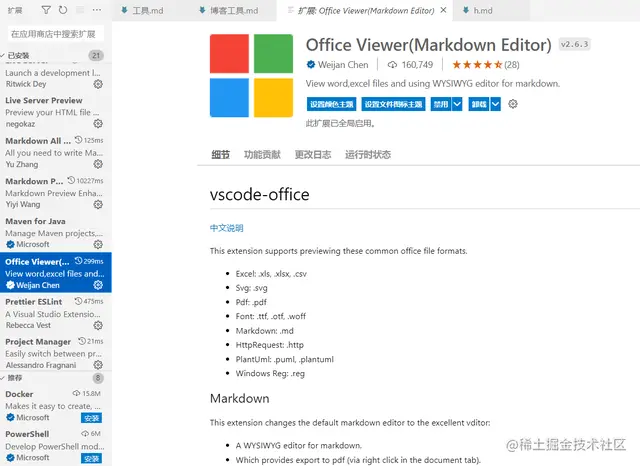Viewport: 640px width, 466px height.
Task: Open the extensions filter icon
Action: point(46,10)
